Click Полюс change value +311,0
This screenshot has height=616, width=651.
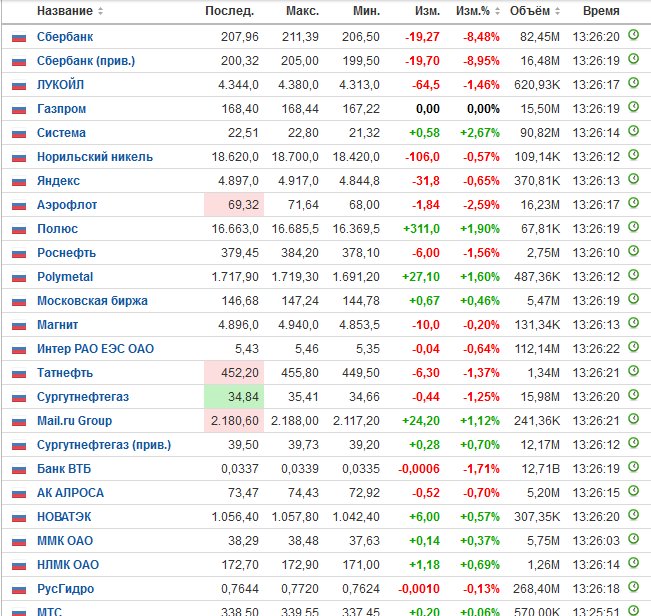(421, 229)
